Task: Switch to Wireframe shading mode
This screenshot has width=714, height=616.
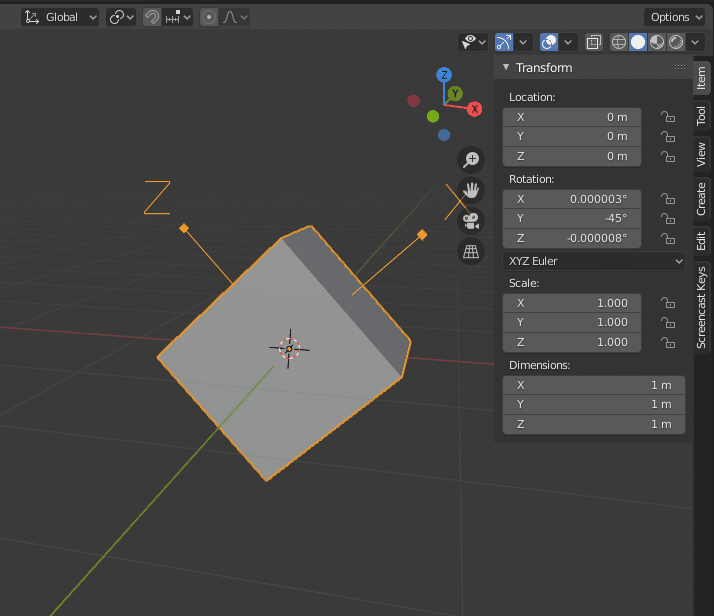Action: coord(619,42)
